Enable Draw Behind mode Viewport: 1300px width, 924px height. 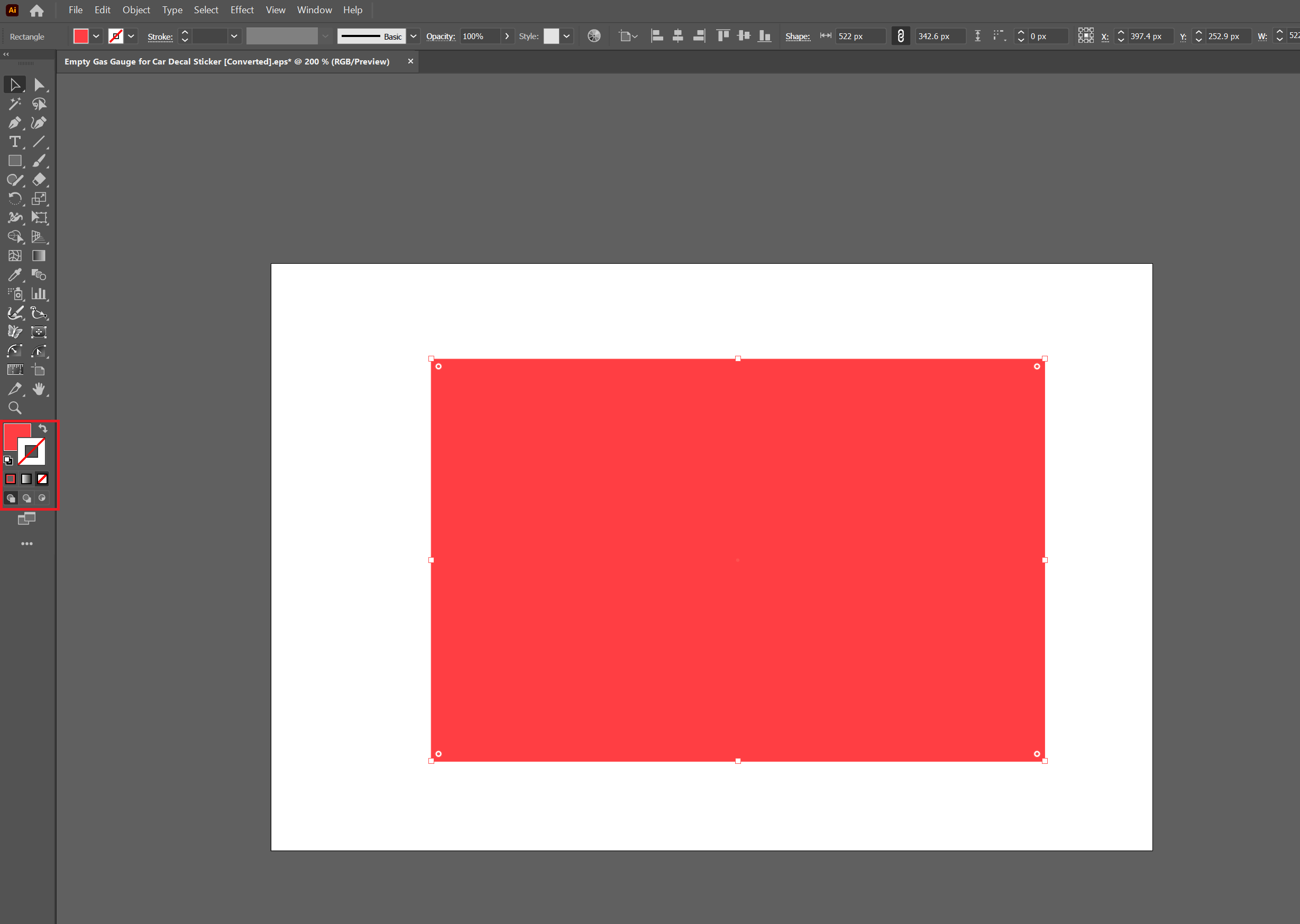click(x=26, y=498)
